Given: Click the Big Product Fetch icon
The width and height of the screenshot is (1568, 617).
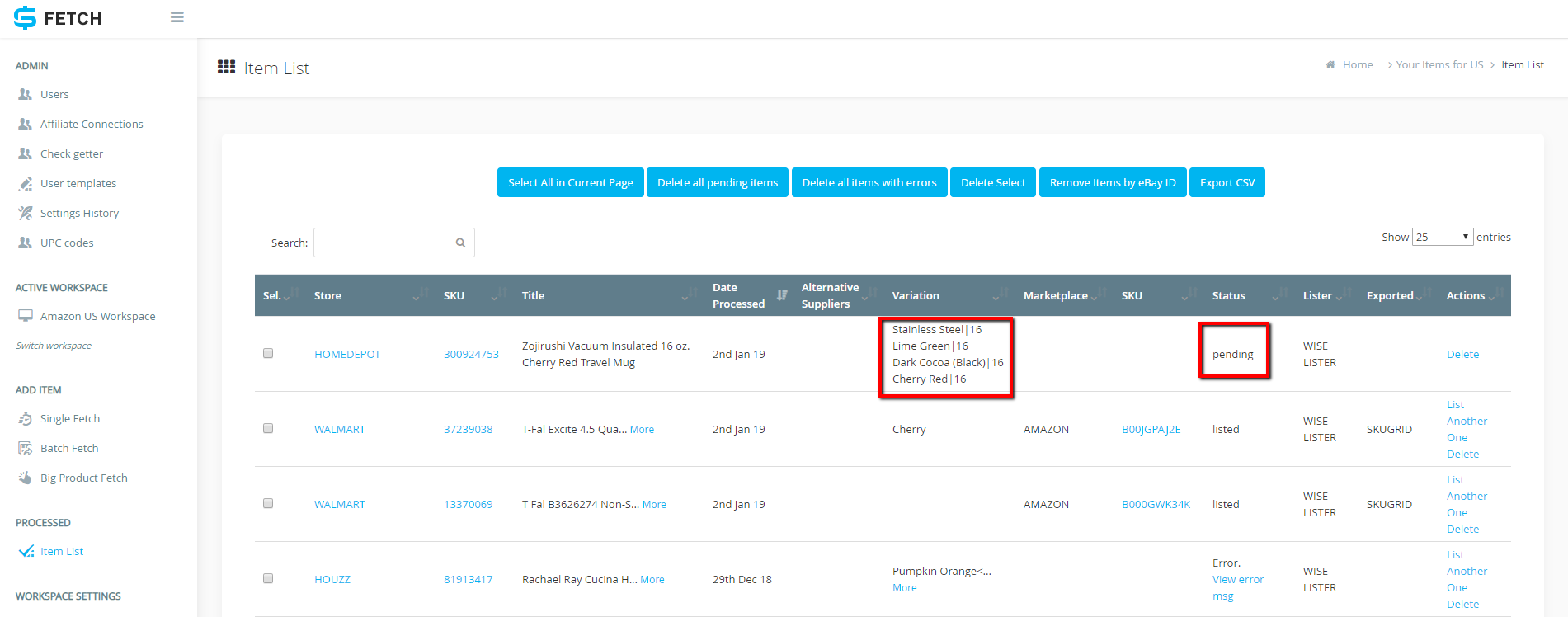Looking at the screenshot, I should (26, 478).
